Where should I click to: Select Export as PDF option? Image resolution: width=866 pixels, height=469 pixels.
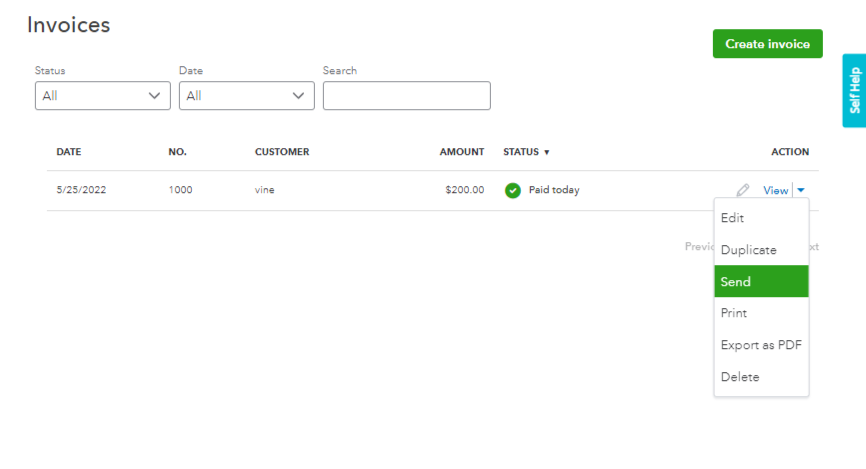coord(761,345)
